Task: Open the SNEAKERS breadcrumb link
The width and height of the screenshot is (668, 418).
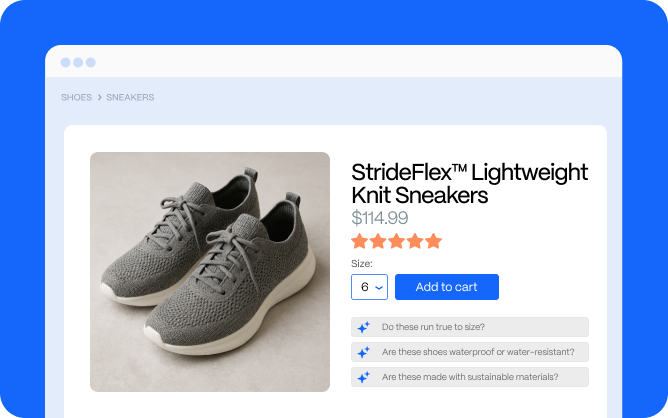Action: [130, 97]
